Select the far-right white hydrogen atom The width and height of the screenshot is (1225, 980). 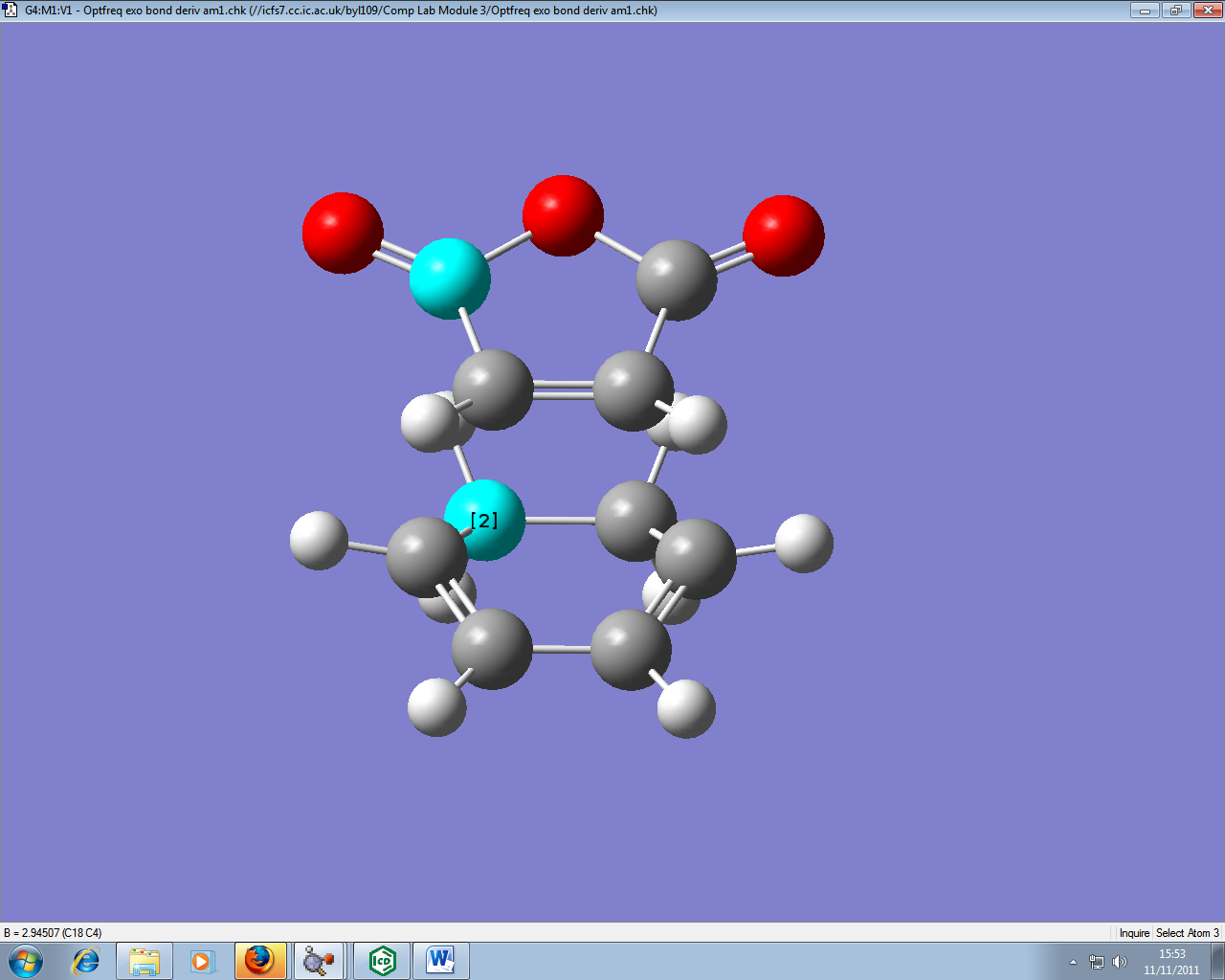[804, 544]
